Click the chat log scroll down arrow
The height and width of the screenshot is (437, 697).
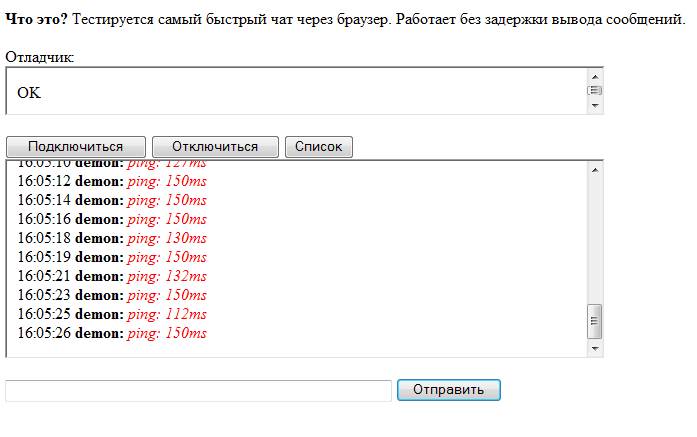tap(595, 348)
